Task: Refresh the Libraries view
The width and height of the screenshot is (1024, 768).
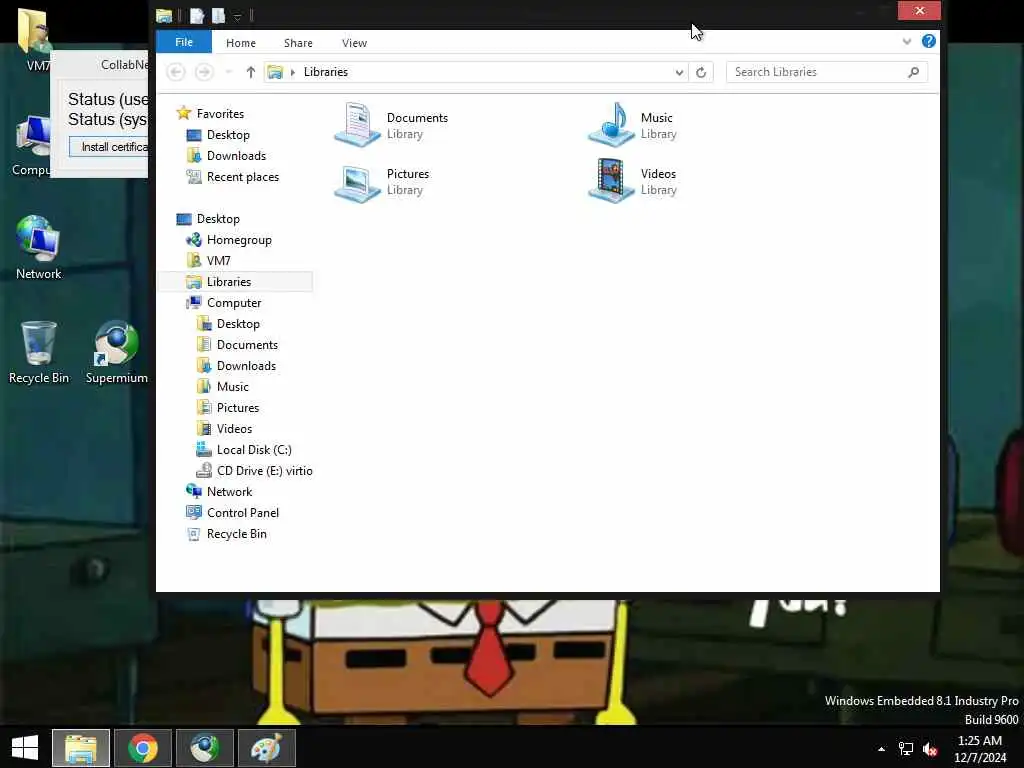Action: (x=701, y=72)
